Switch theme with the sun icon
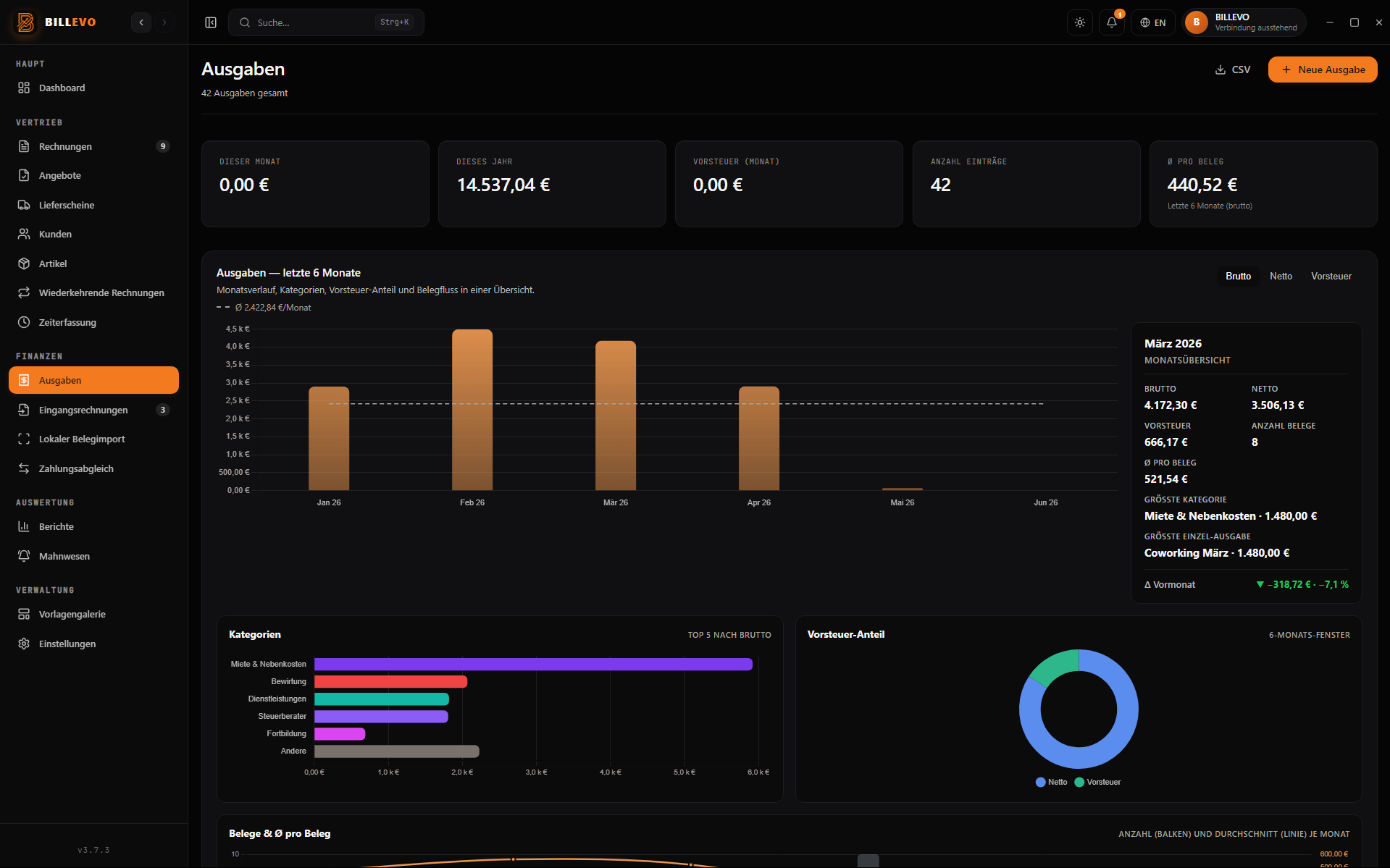This screenshot has width=1390, height=868. coord(1080,22)
